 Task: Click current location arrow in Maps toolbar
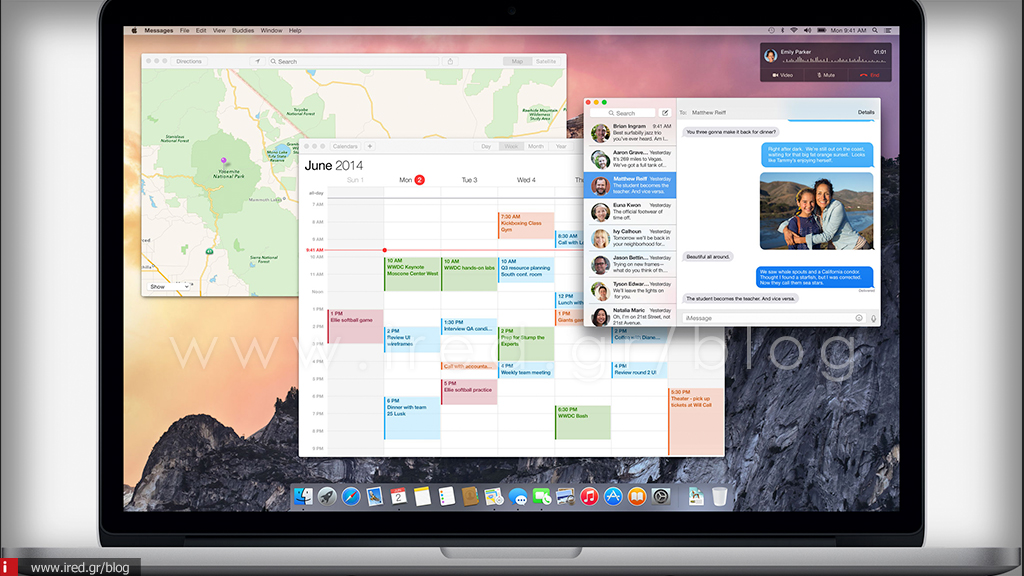(257, 61)
